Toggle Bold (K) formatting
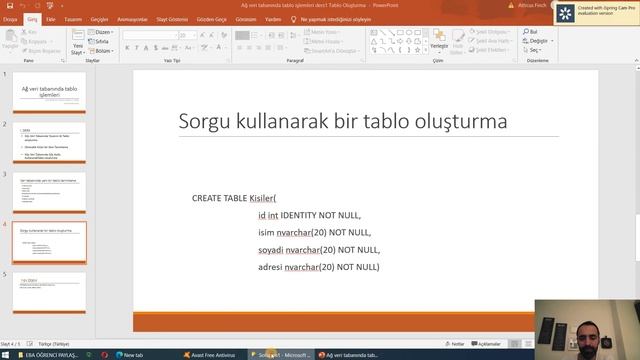Image resolution: width=640 pixels, height=360 pixels. [x=127, y=48]
